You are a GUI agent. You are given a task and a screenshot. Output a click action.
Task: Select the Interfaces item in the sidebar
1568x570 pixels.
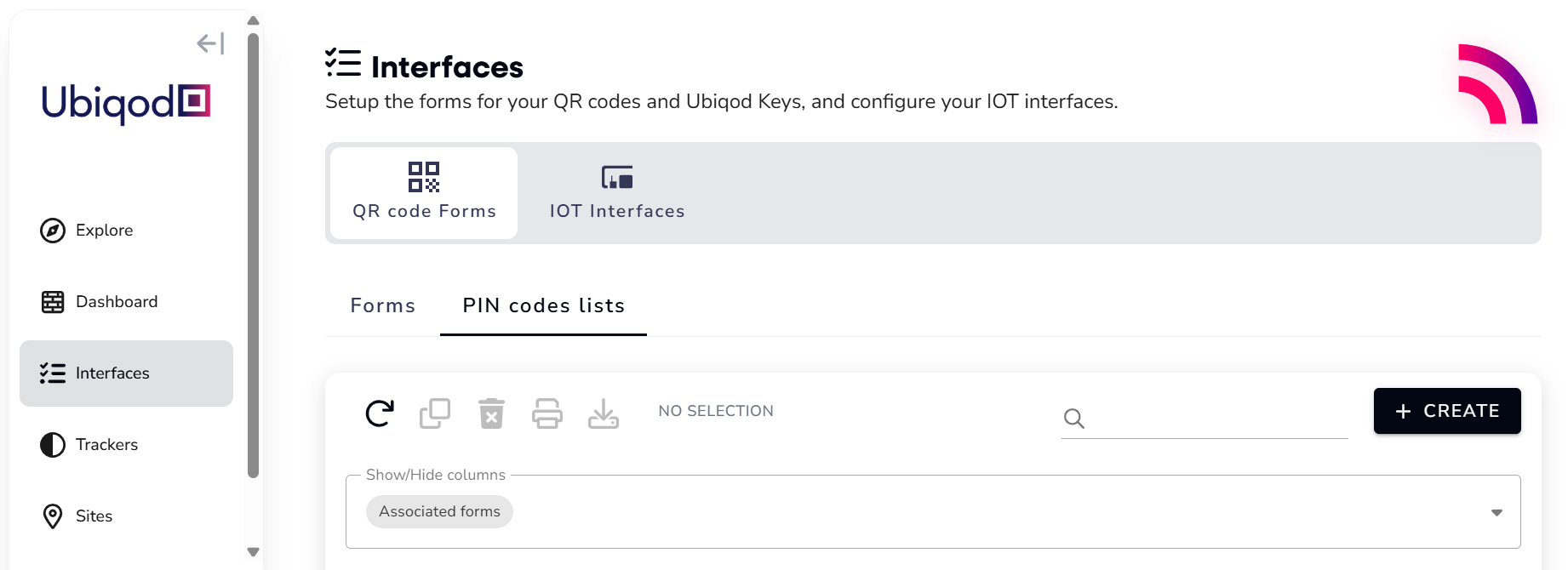[x=112, y=373]
